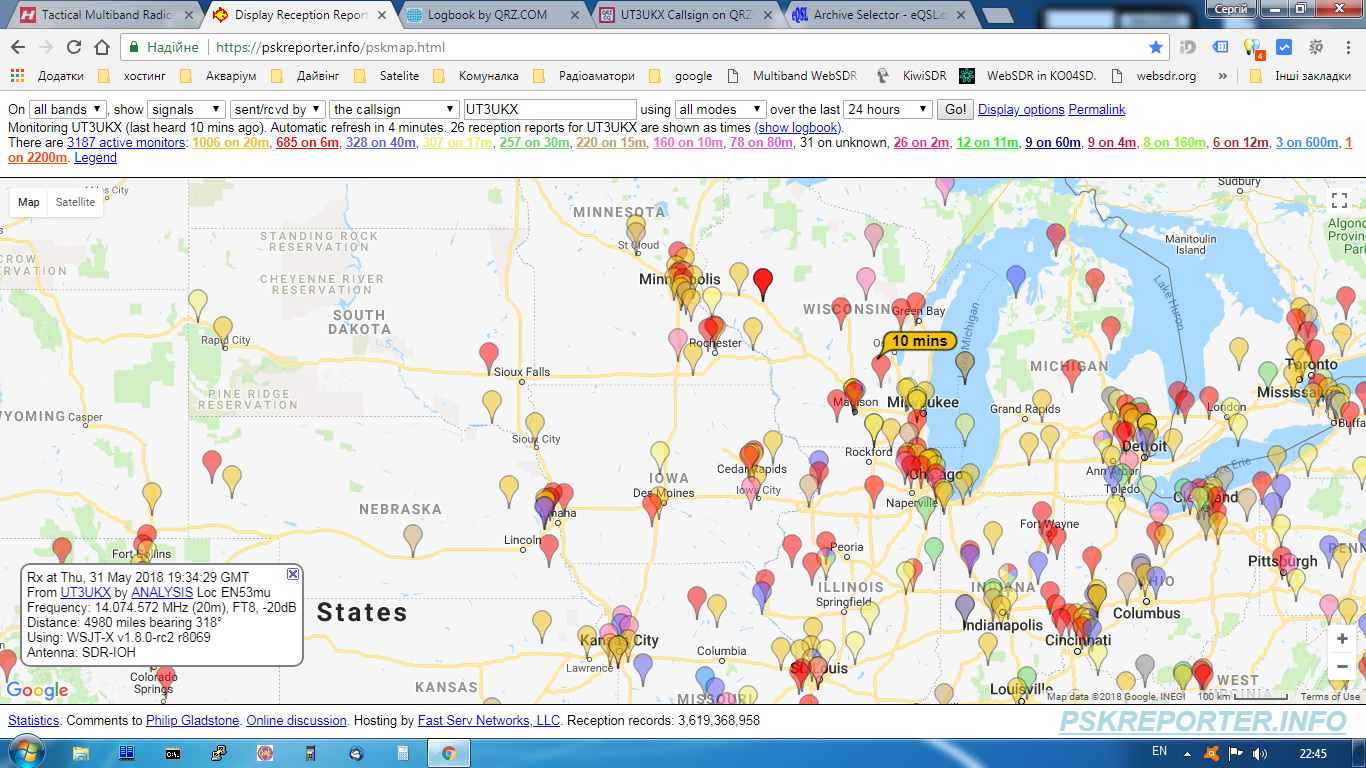Click the Google logo on the map
The height and width of the screenshot is (768, 1366).
(x=37, y=690)
